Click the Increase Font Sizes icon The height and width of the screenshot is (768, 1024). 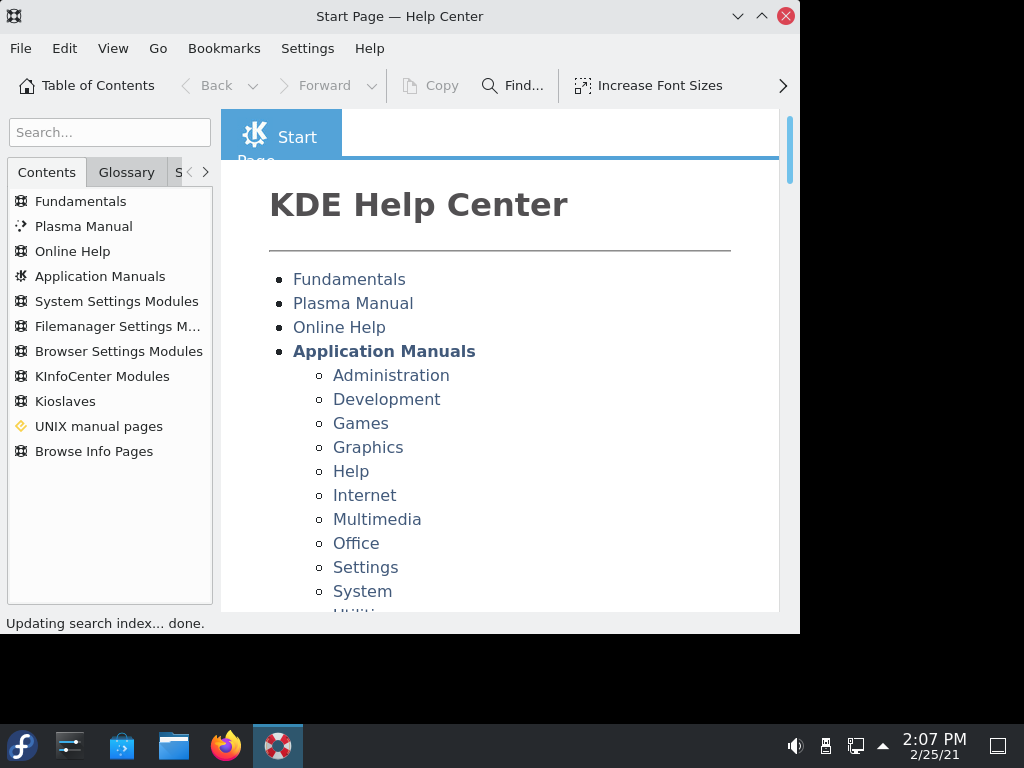(x=583, y=86)
